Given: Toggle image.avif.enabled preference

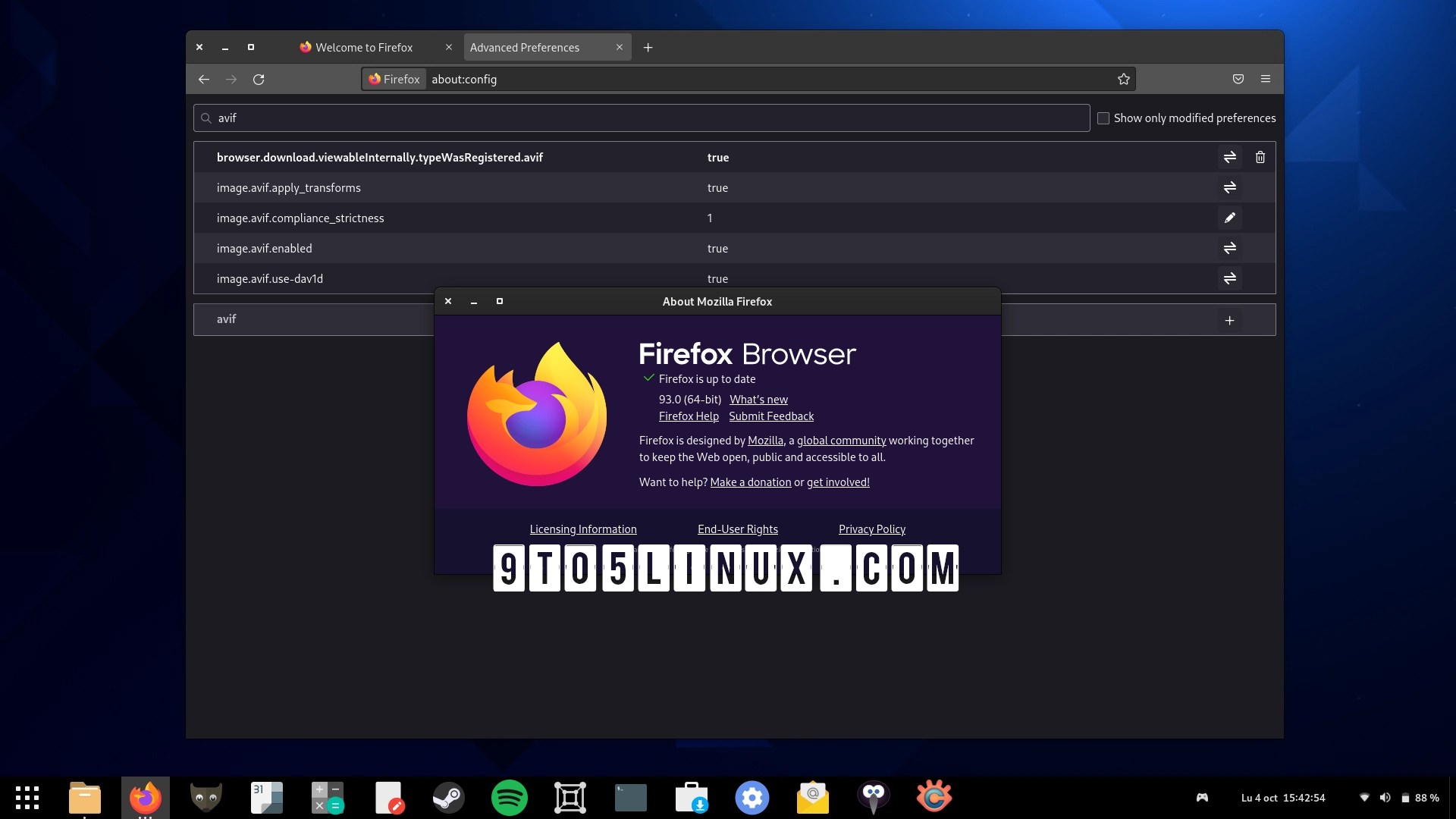Looking at the screenshot, I should pyautogui.click(x=1229, y=248).
